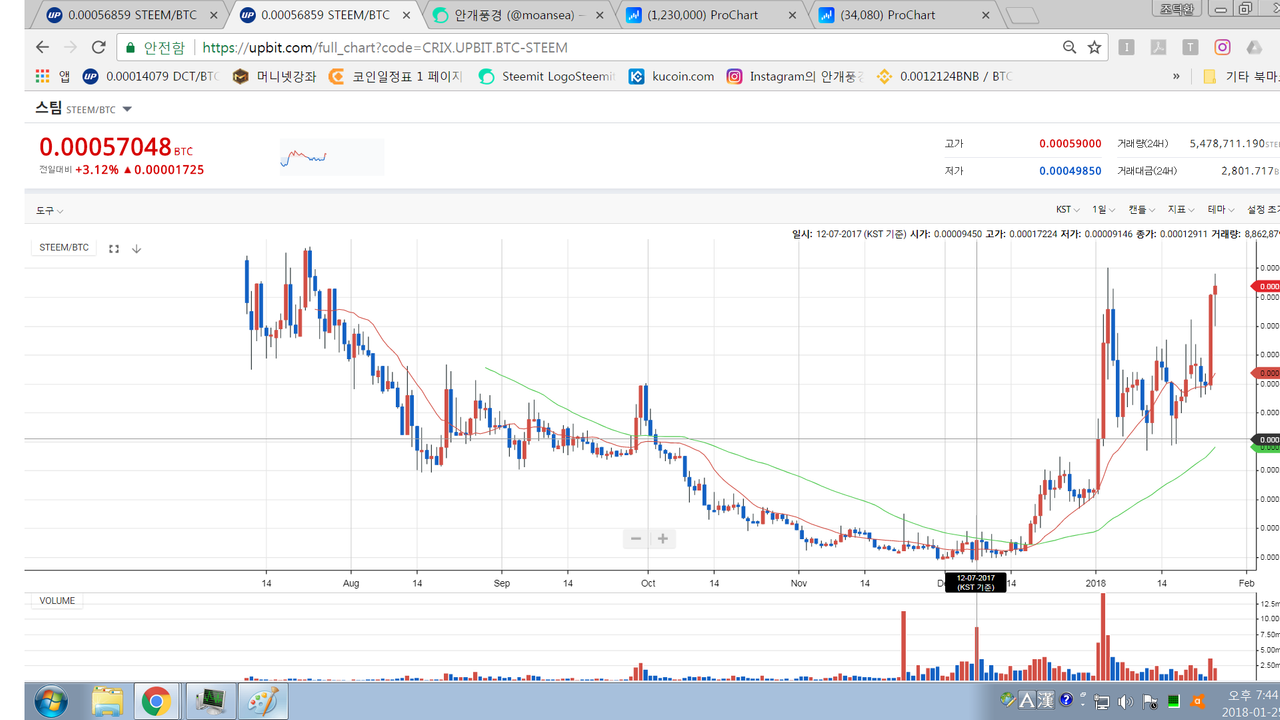Click the low price 0.00049850 value
The image size is (1280, 720).
(x=1070, y=171)
